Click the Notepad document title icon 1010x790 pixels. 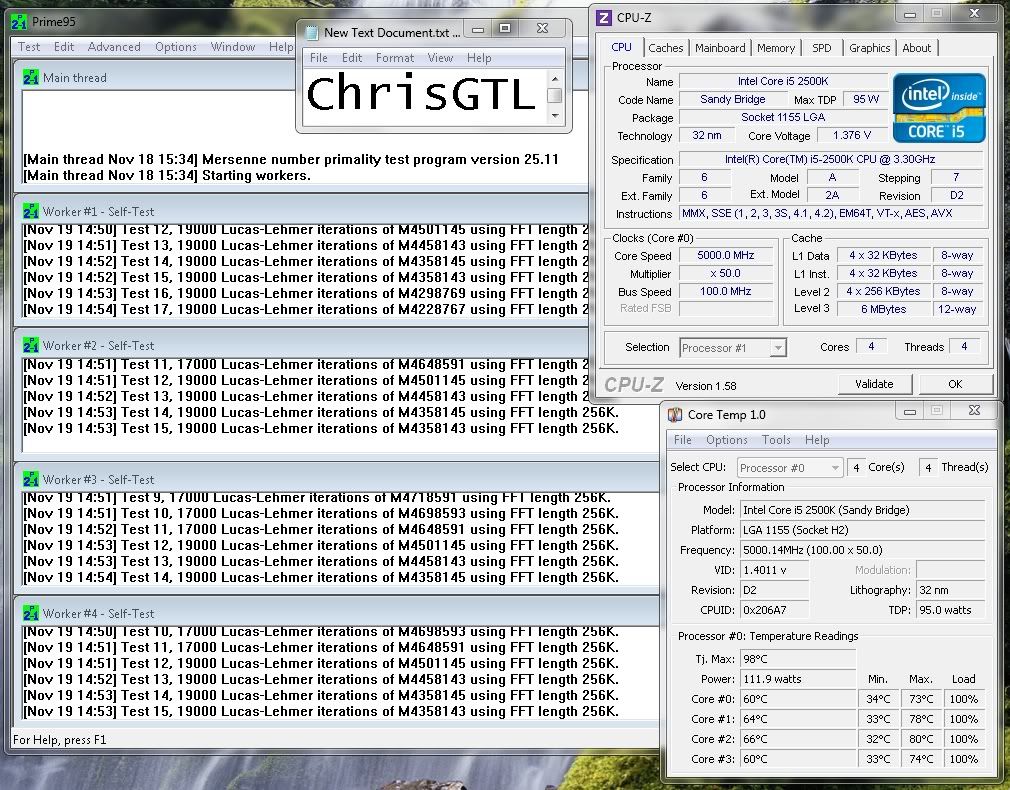[310, 32]
